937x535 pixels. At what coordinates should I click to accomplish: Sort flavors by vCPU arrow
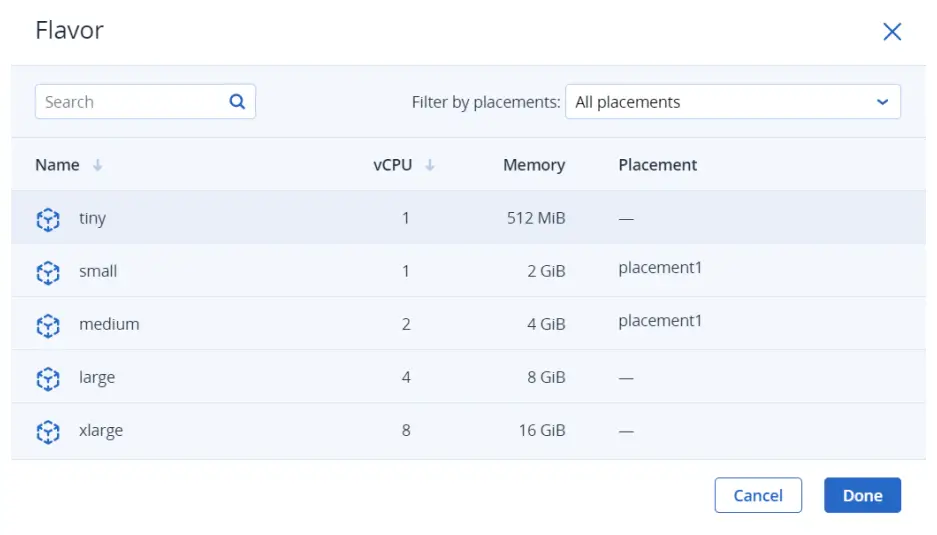(x=430, y=166)
